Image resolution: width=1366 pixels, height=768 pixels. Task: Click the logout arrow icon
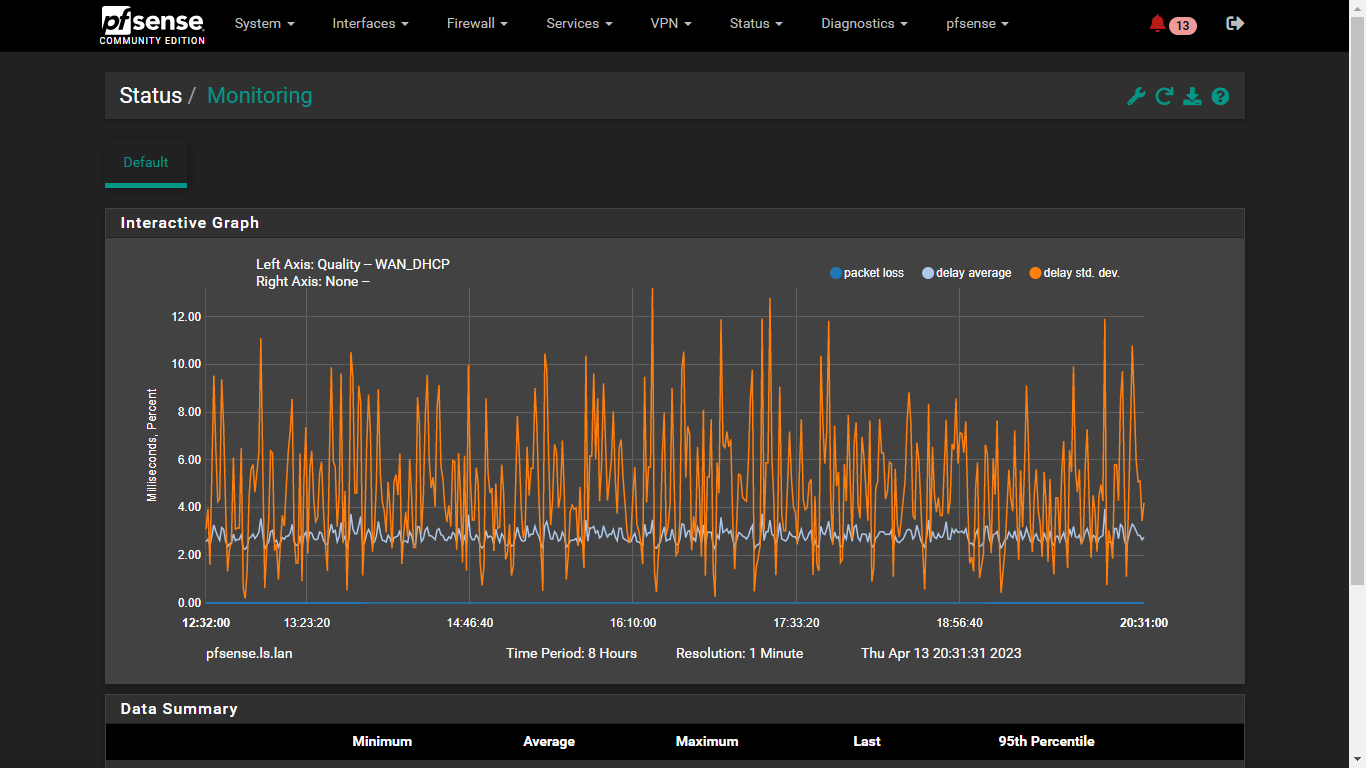click(1235, 23)
